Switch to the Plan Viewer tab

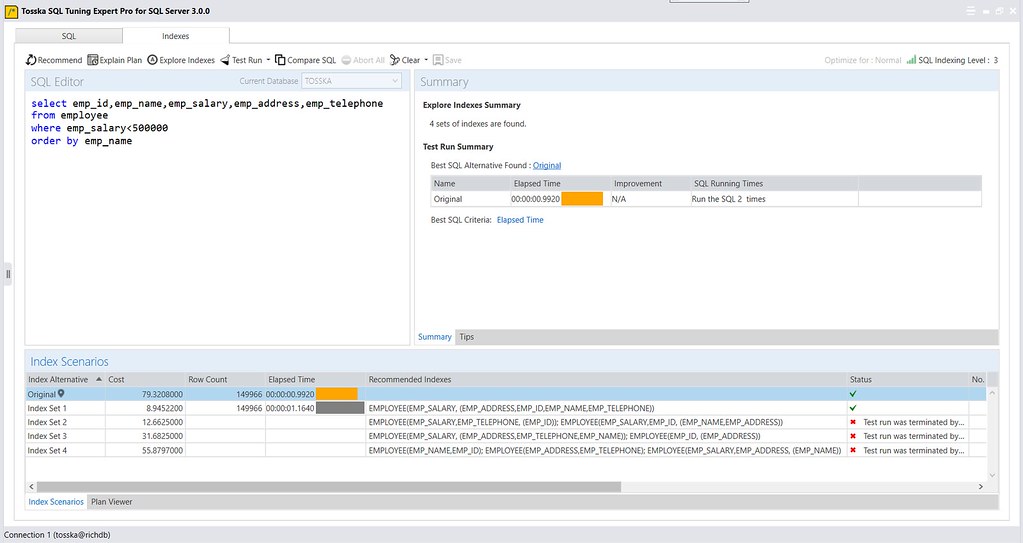point(112,502)
